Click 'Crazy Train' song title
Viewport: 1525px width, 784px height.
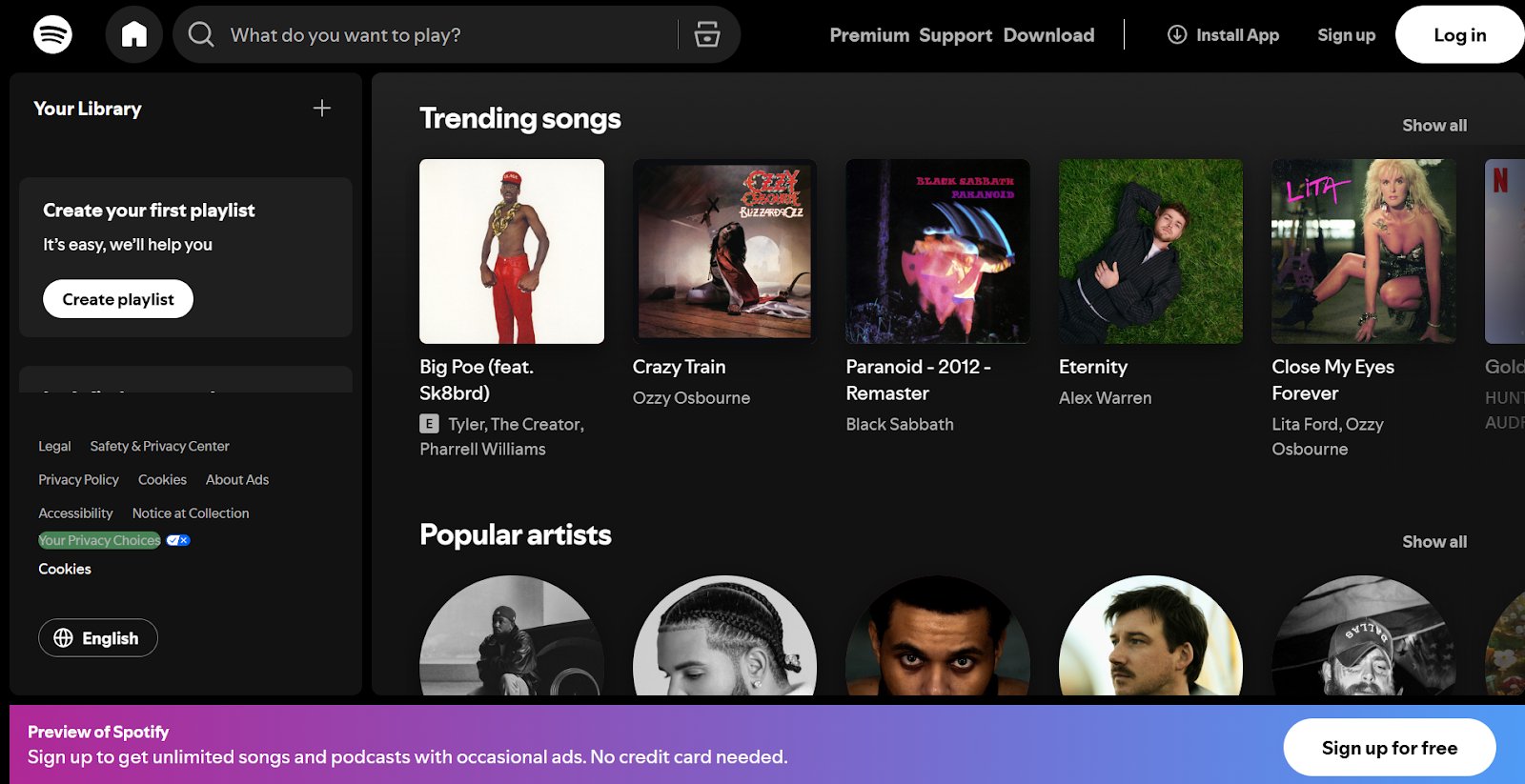(680, 367)
